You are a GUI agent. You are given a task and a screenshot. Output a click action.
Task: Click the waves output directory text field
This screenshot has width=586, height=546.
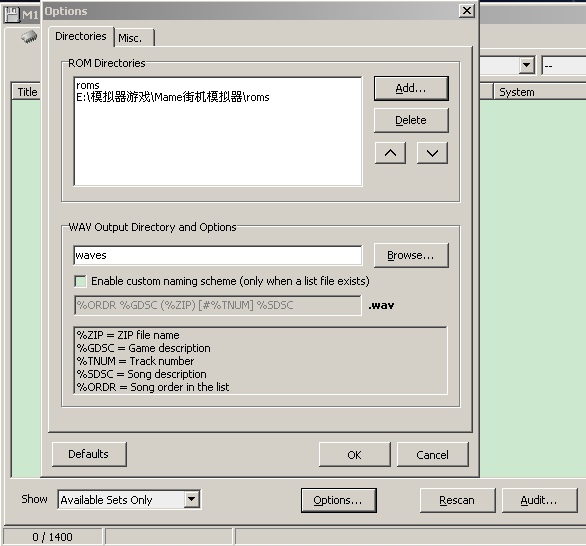coord(218,256)
